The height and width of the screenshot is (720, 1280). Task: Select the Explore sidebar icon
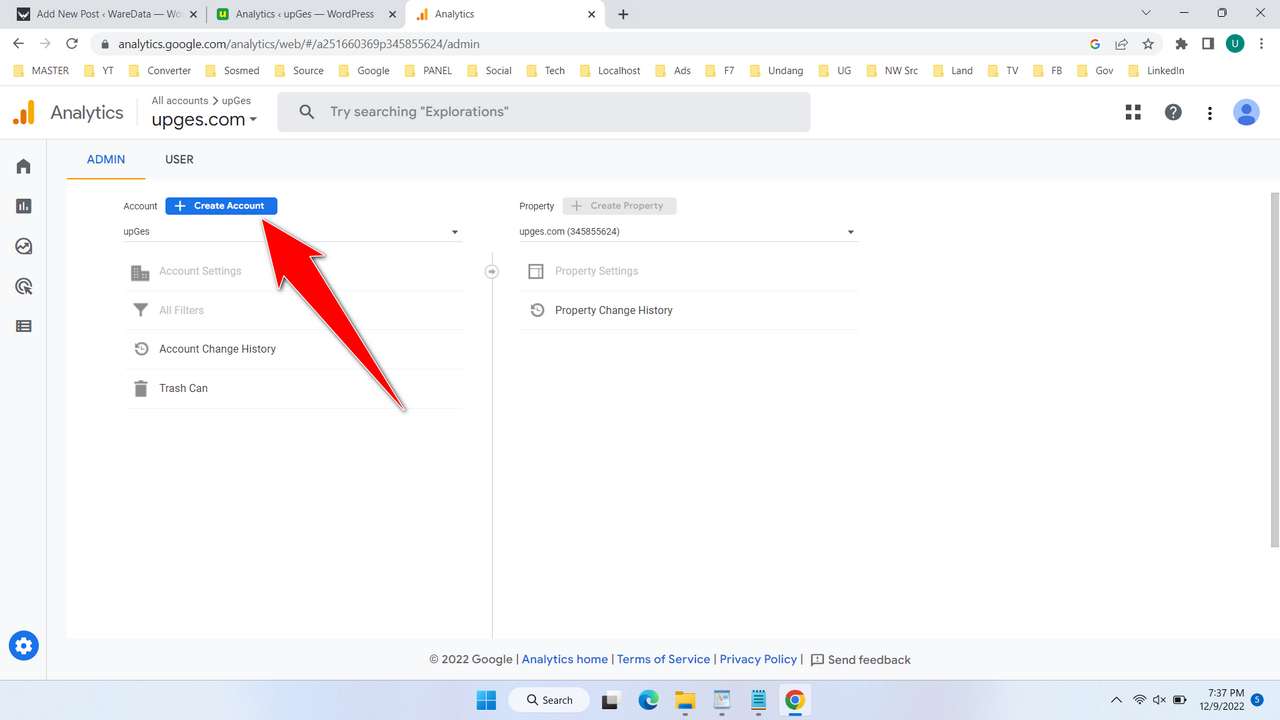pyautogui.click(x=23, y=246)
